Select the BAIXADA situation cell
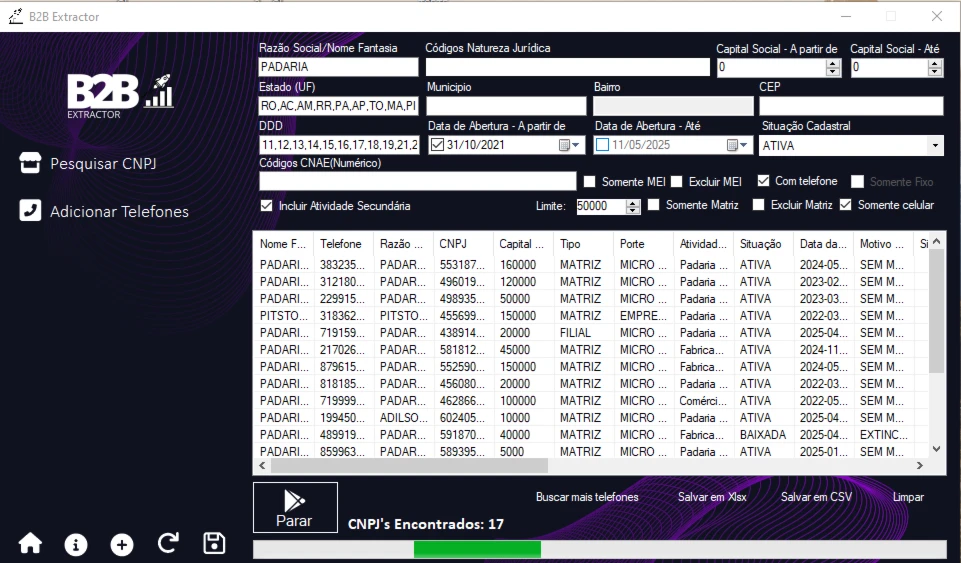Viewport: 961px width, 563px height. tap(763, 435)
